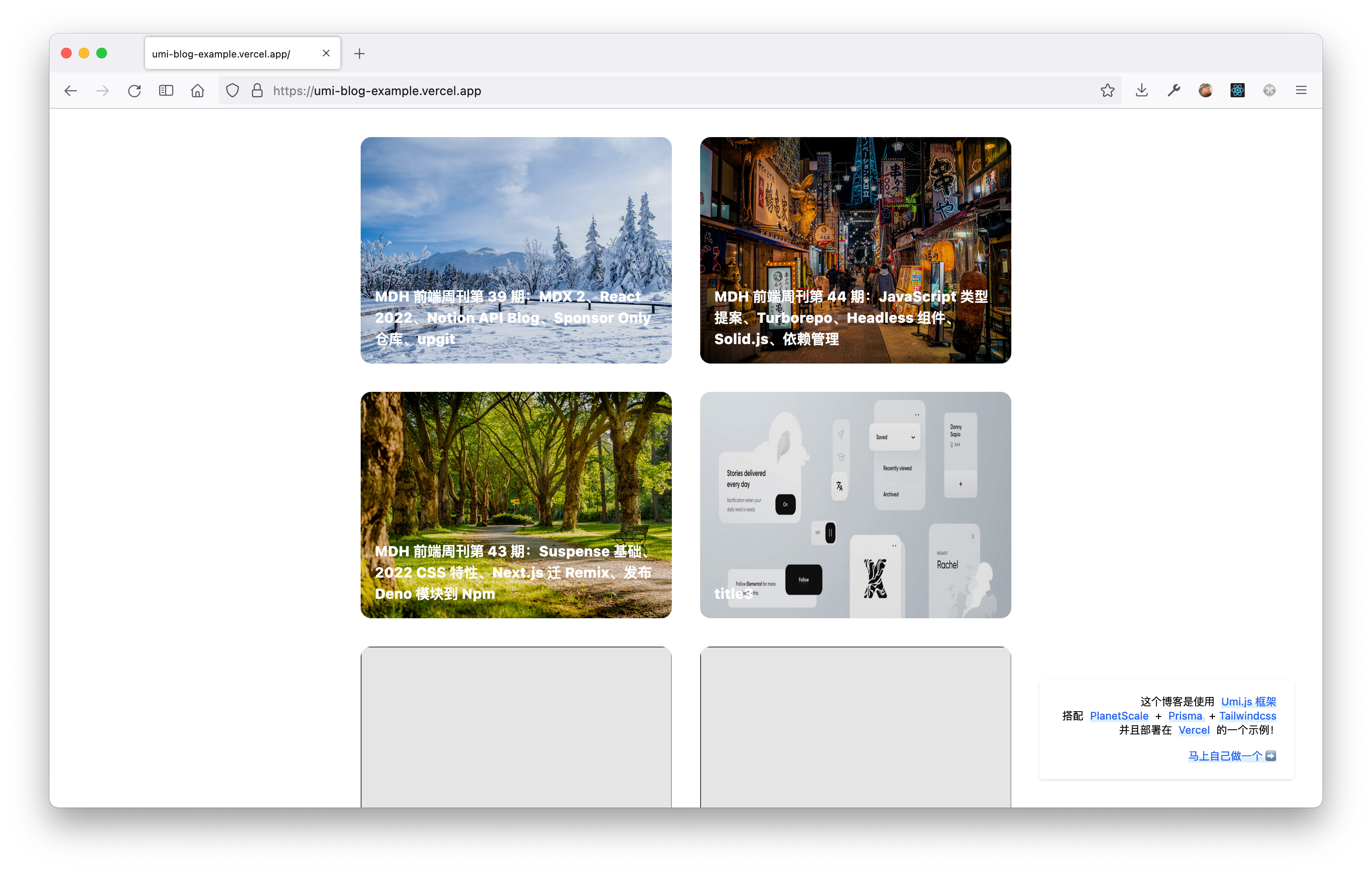
Task: Close the umi-blog-example tab
Action: [x=326, y=53]
